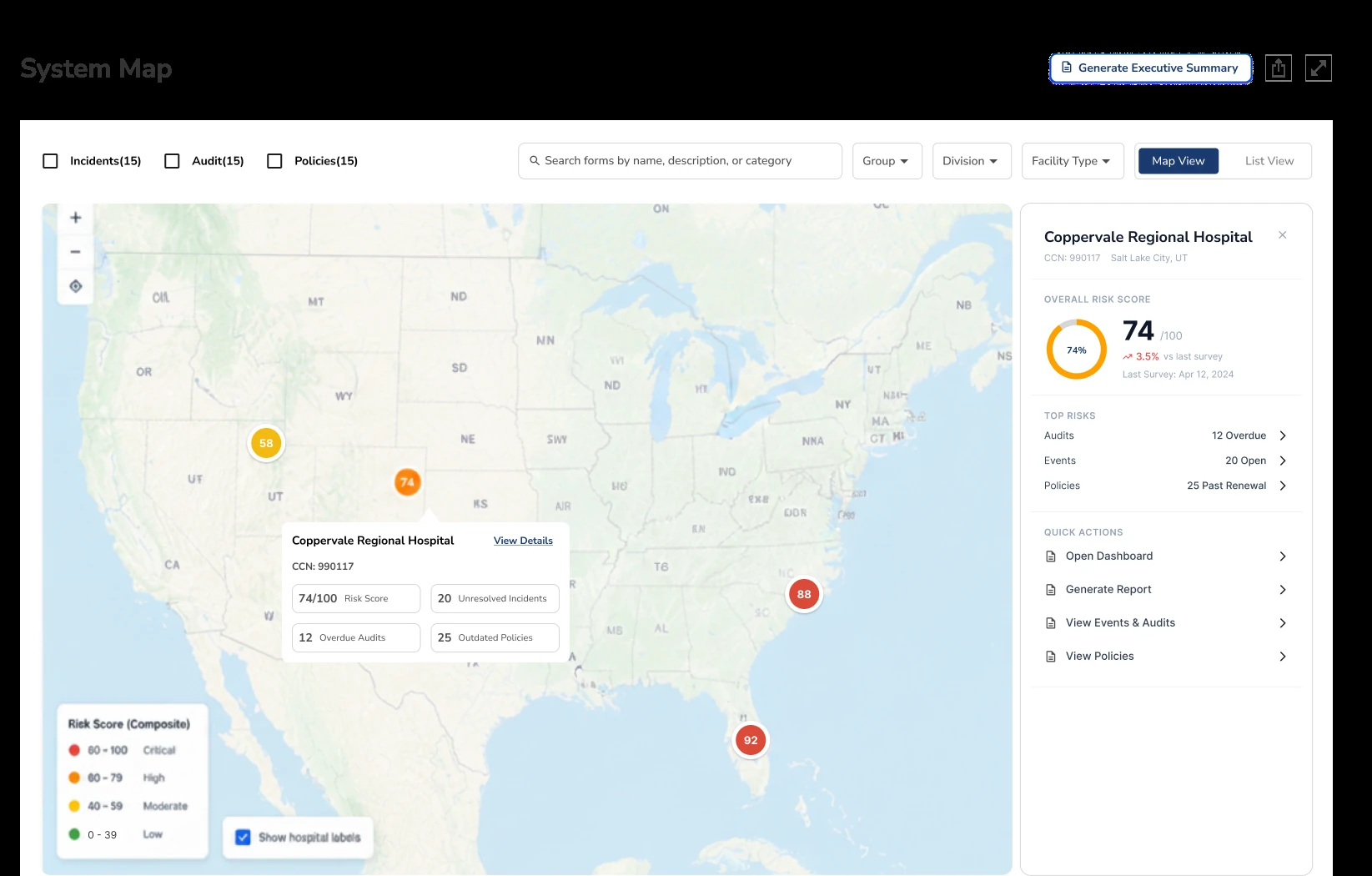Select View Policies quick action

[1166, 657]
